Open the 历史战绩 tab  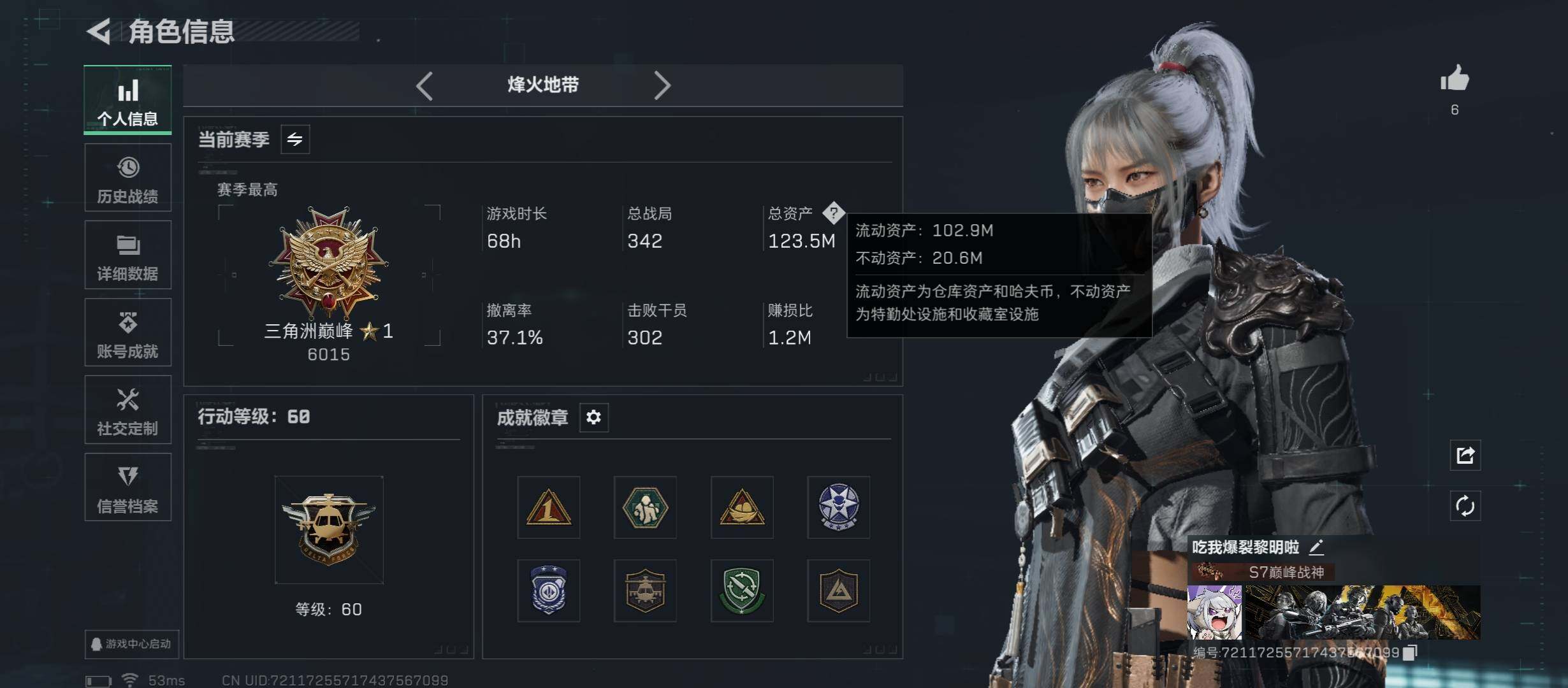click(x=127, y=178)
